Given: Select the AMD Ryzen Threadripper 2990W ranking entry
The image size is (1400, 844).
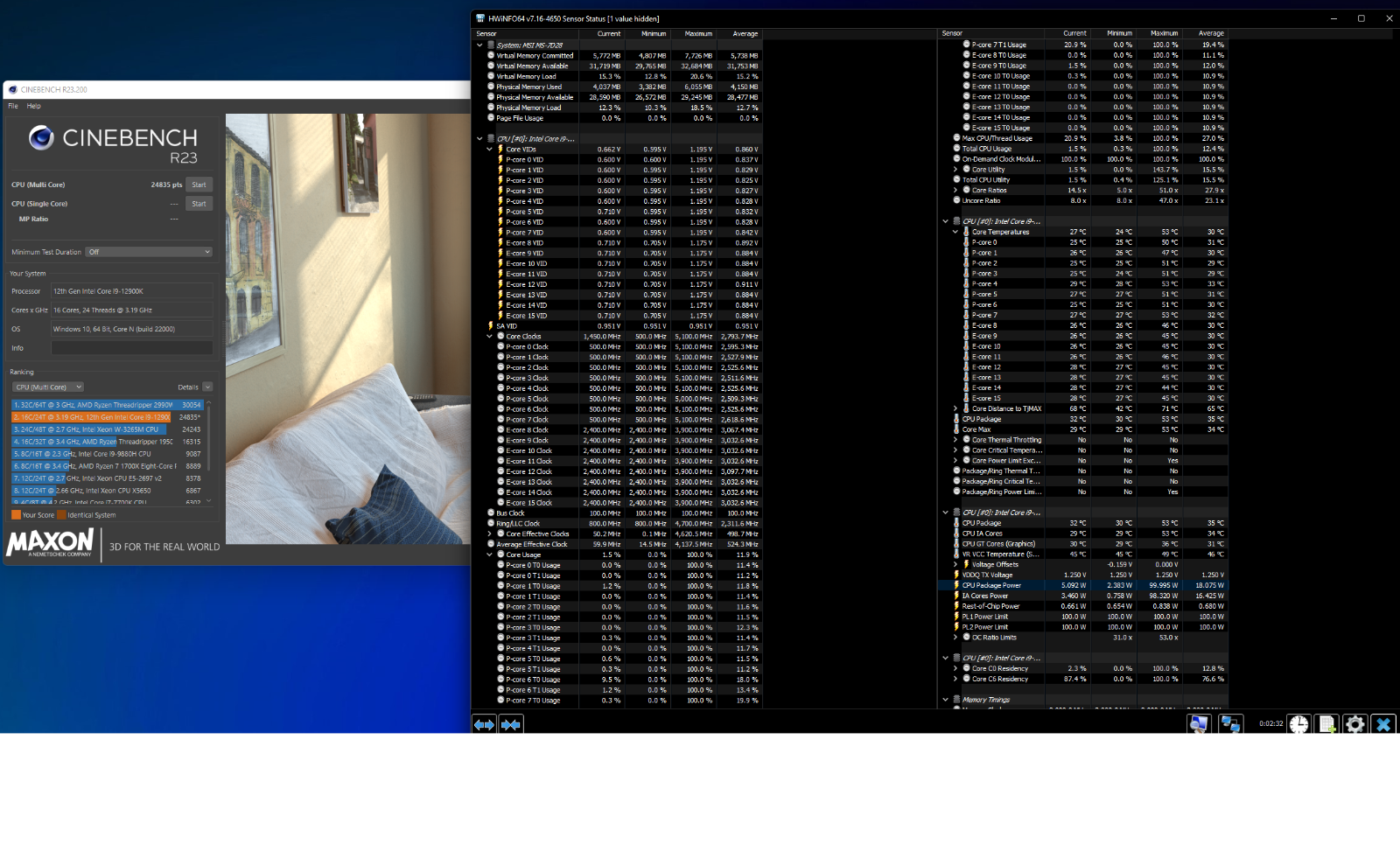Looking at the screenshot, I should [x=108, y=405].
